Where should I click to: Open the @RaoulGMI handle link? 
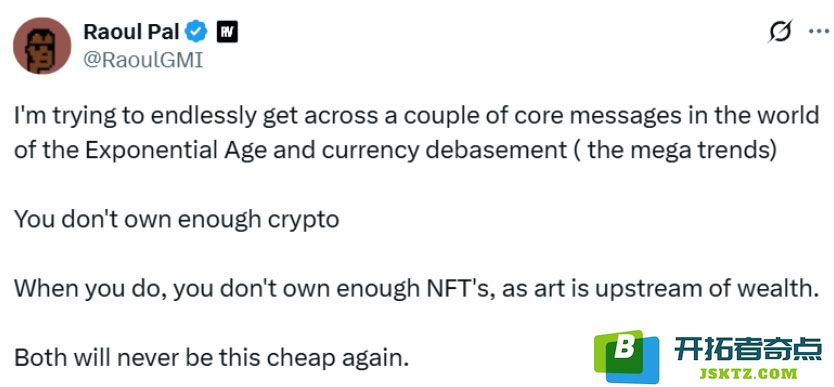(x=143, y=60)
